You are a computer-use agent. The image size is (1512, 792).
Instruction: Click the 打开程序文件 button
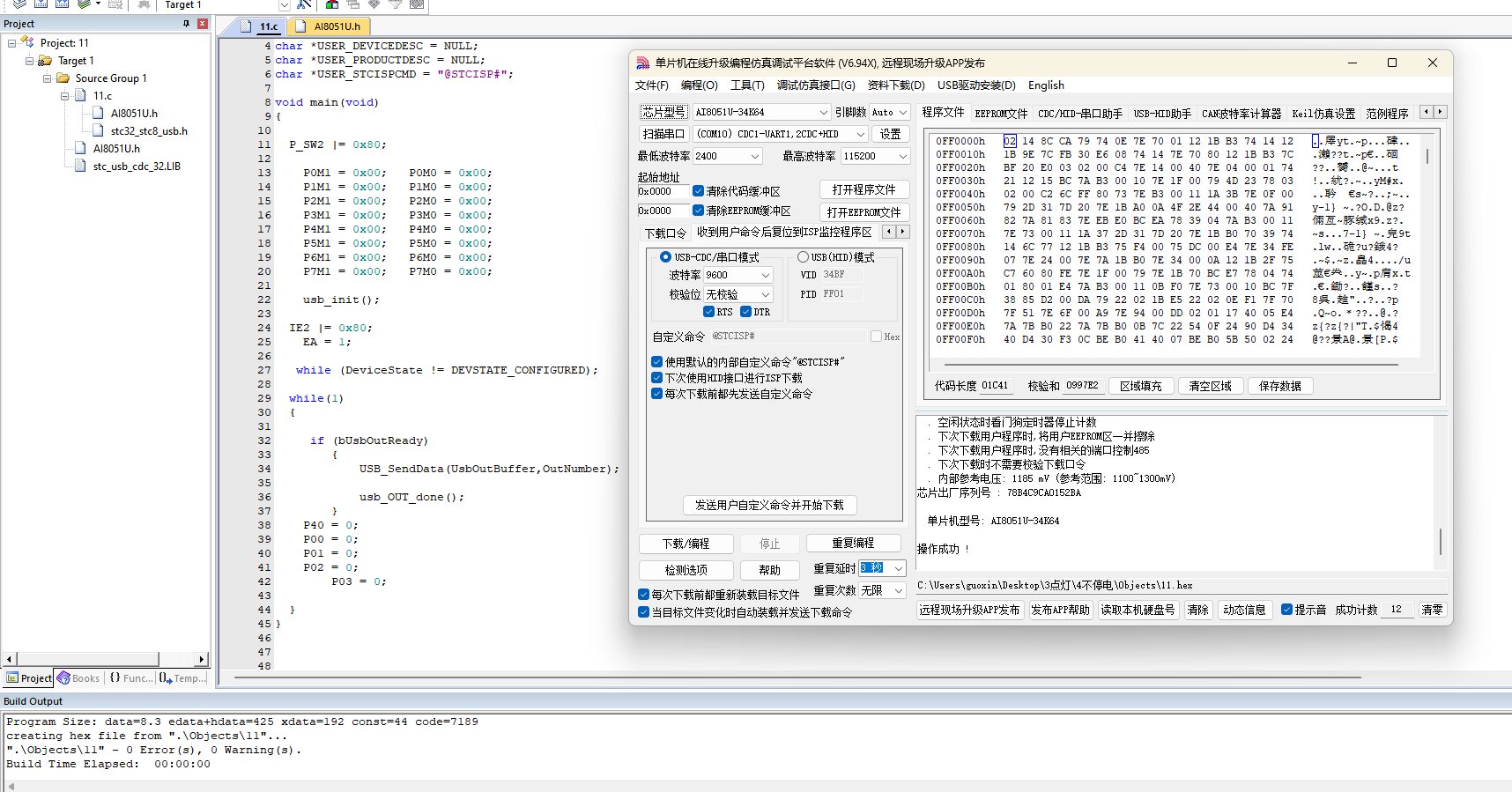click(x=863, y=189)
